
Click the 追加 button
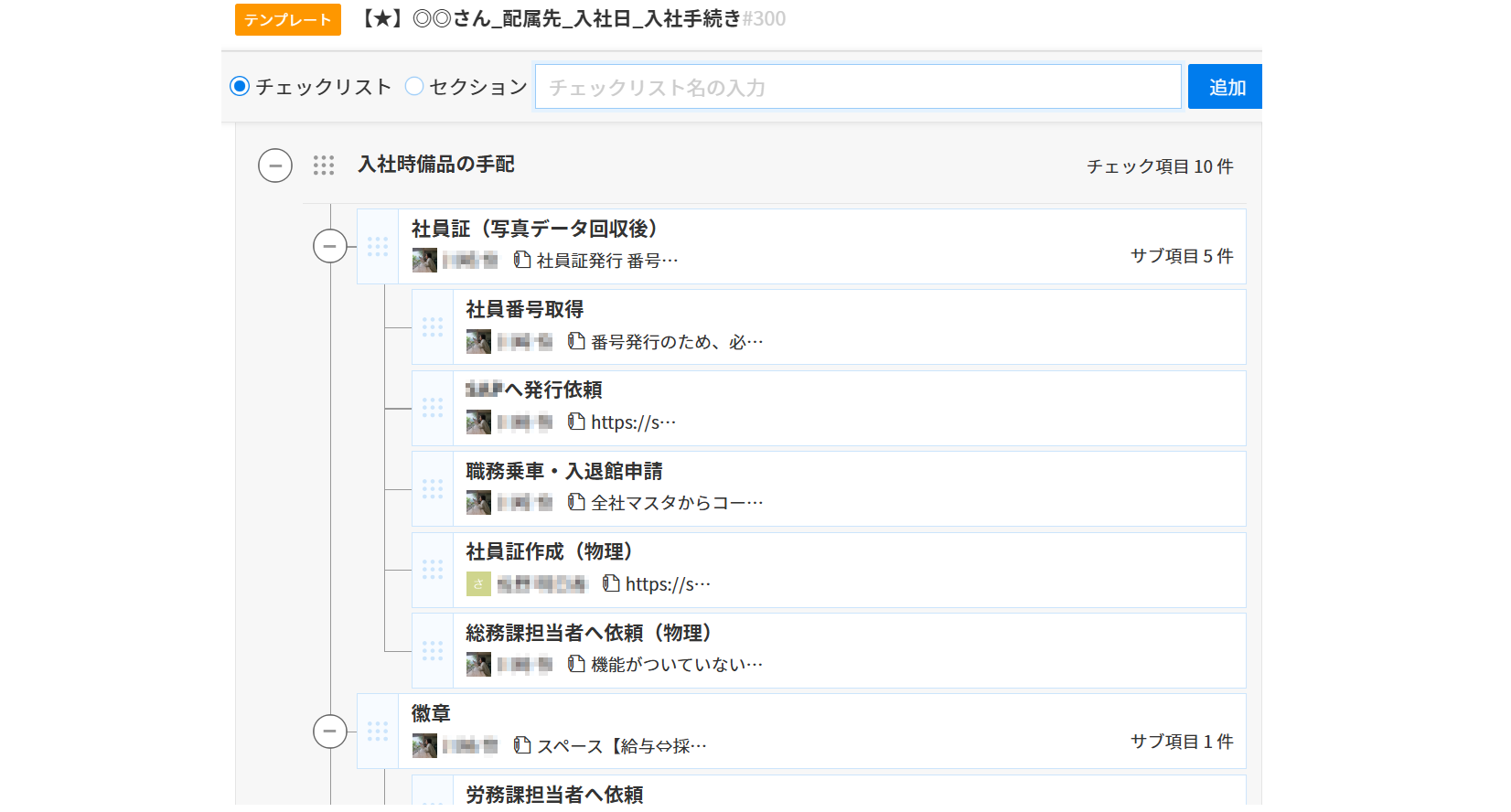[1225, 87]
